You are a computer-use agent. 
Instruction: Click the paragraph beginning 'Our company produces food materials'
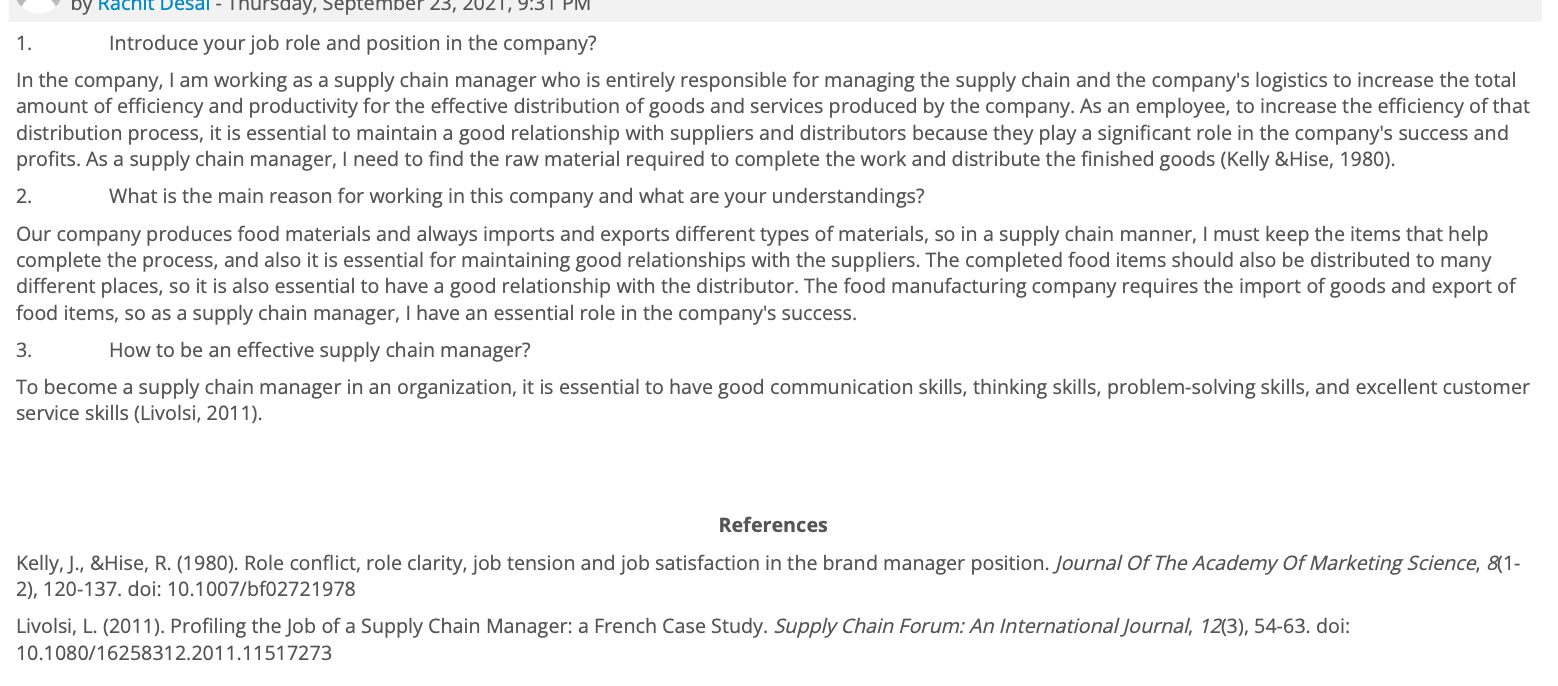tap(766, 273)
